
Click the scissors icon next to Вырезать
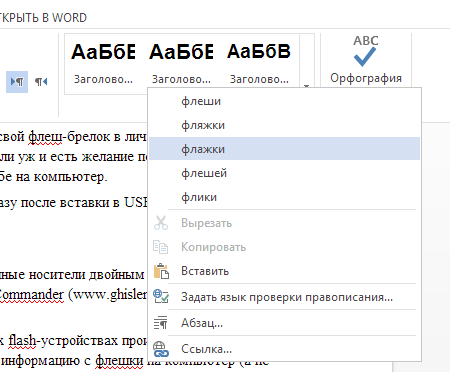point(161,223)
